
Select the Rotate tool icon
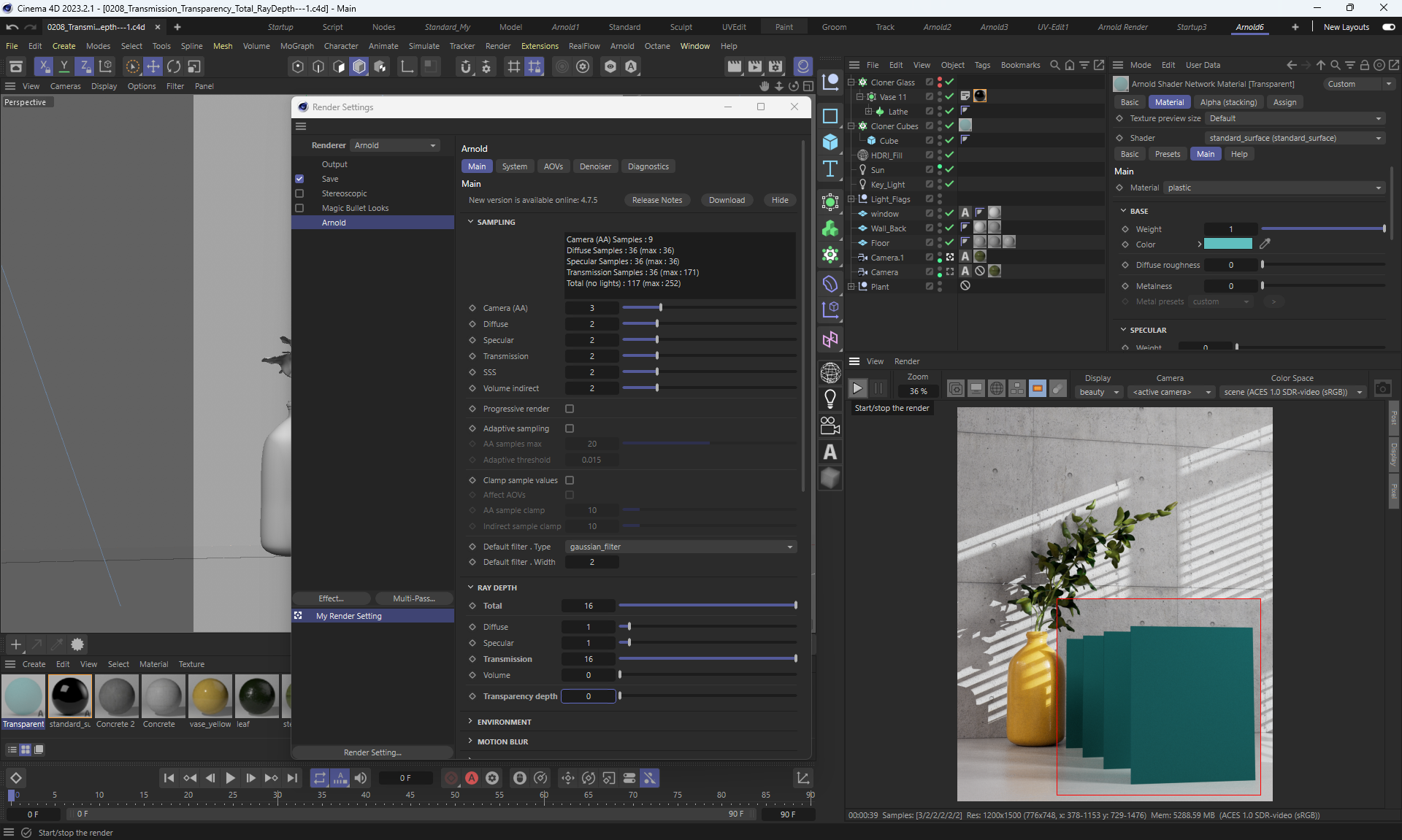[174, 66]
